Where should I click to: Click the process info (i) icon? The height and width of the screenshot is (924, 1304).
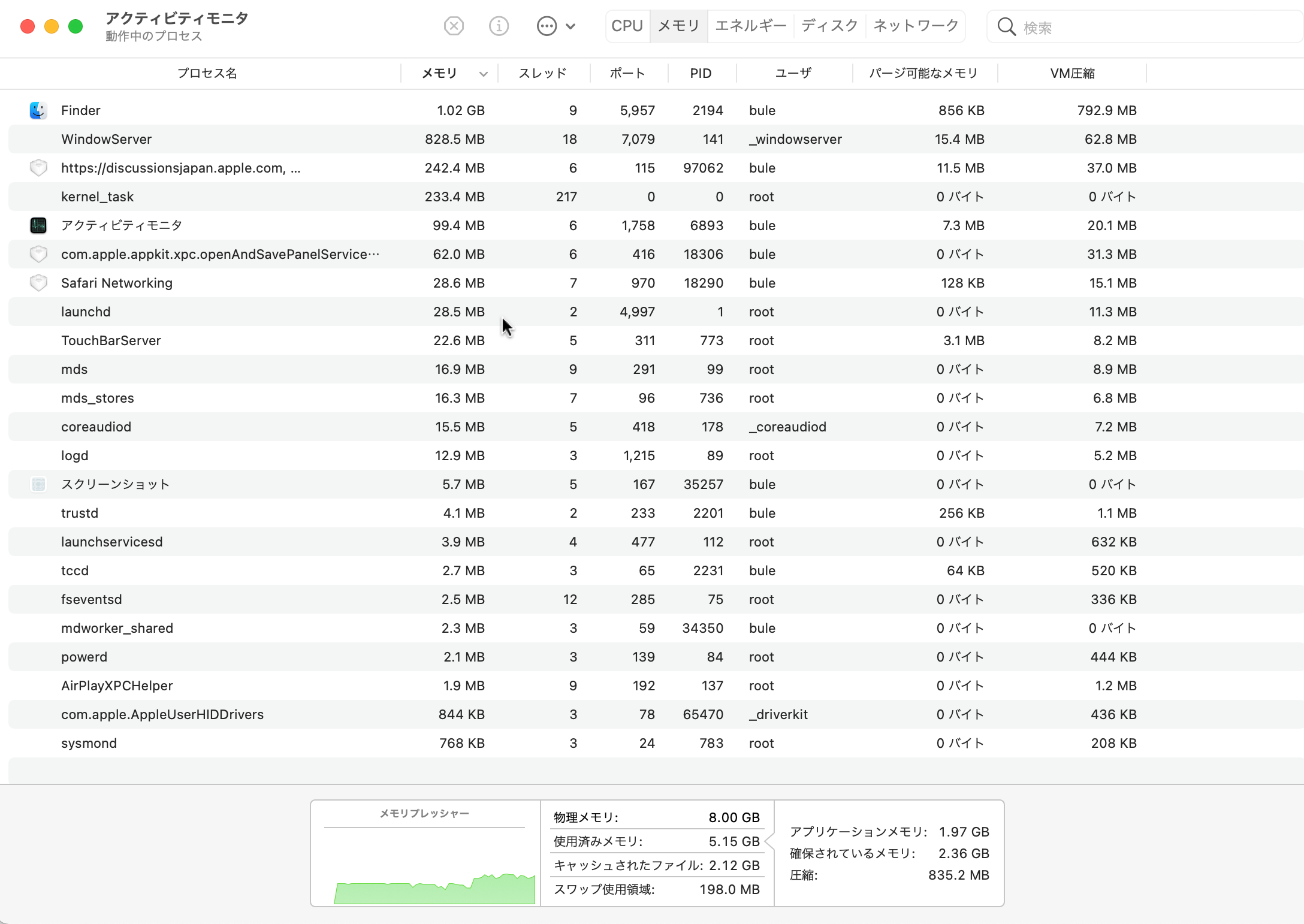[499, 26]
